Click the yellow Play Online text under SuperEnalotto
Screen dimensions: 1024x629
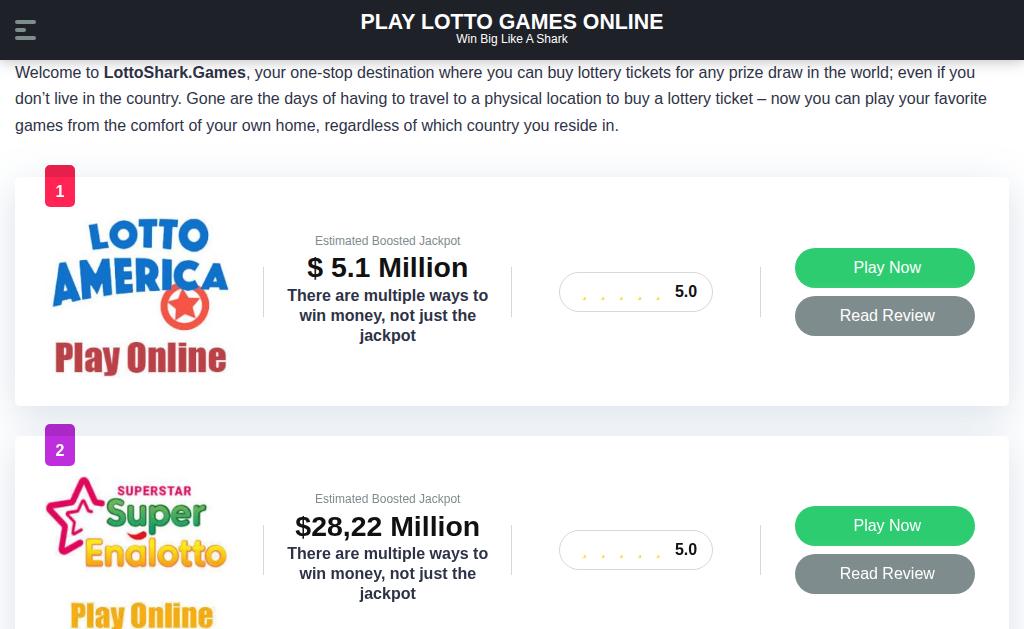142,615
